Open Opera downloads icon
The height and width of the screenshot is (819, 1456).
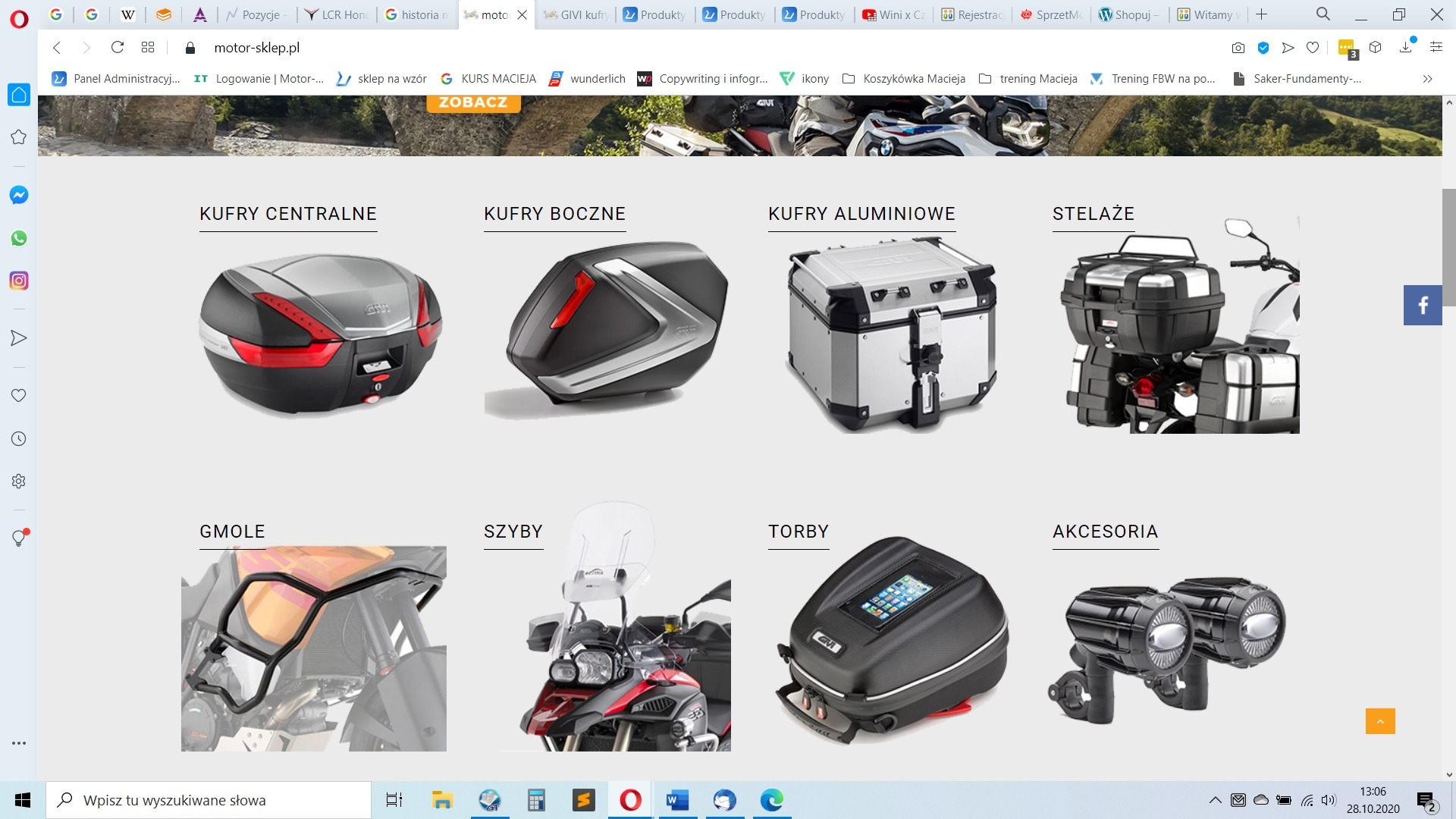1406,48
